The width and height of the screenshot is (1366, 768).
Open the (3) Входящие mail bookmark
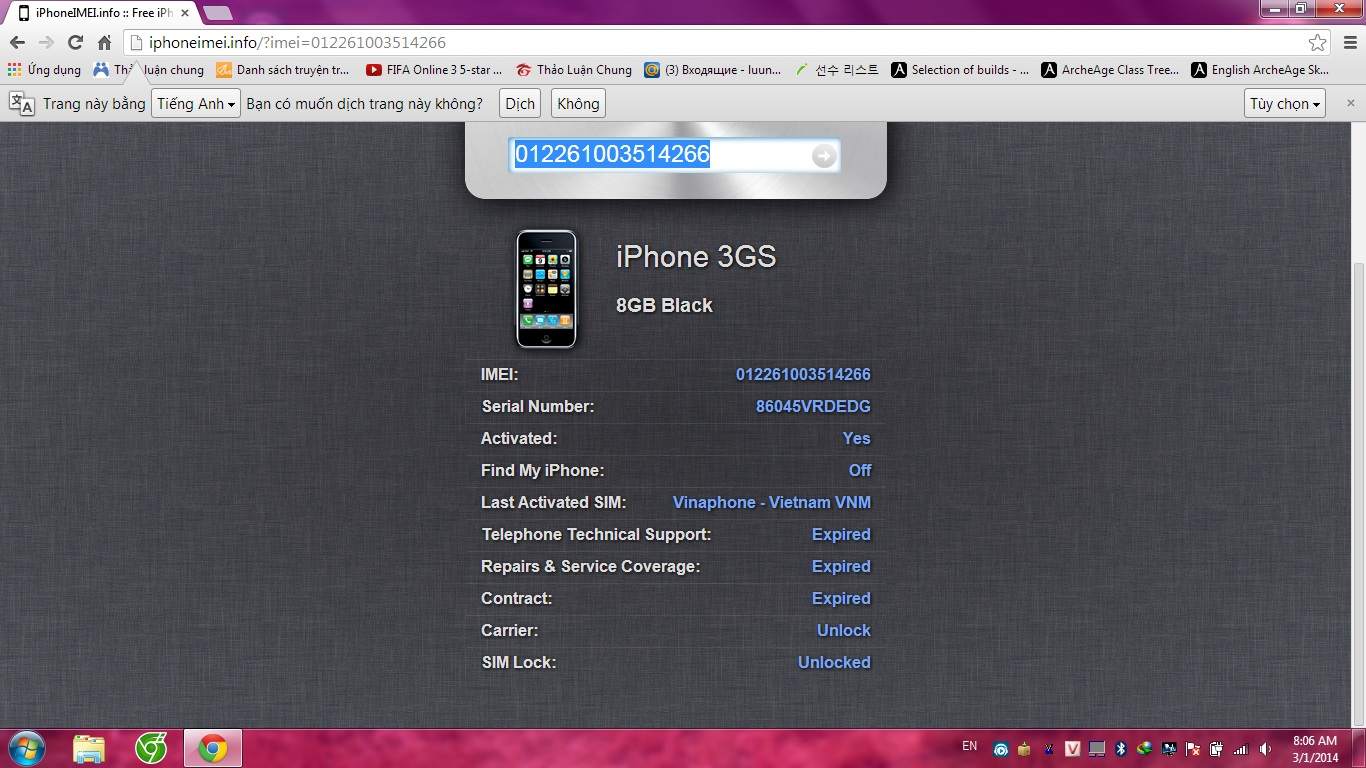[x=713, y=70]
